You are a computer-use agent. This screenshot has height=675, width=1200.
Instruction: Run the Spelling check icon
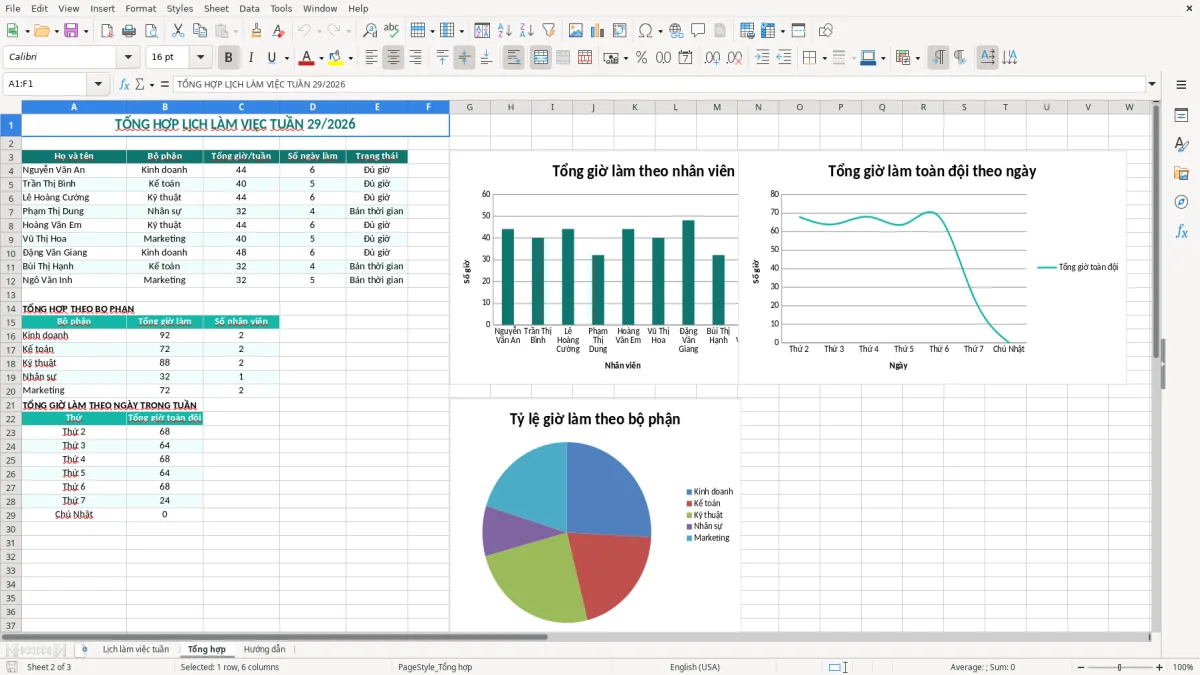[392, 31]
